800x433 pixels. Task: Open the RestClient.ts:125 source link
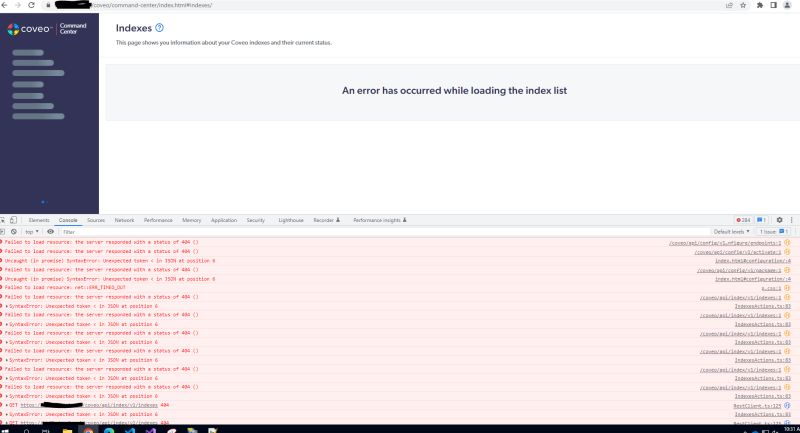(757, 405)
